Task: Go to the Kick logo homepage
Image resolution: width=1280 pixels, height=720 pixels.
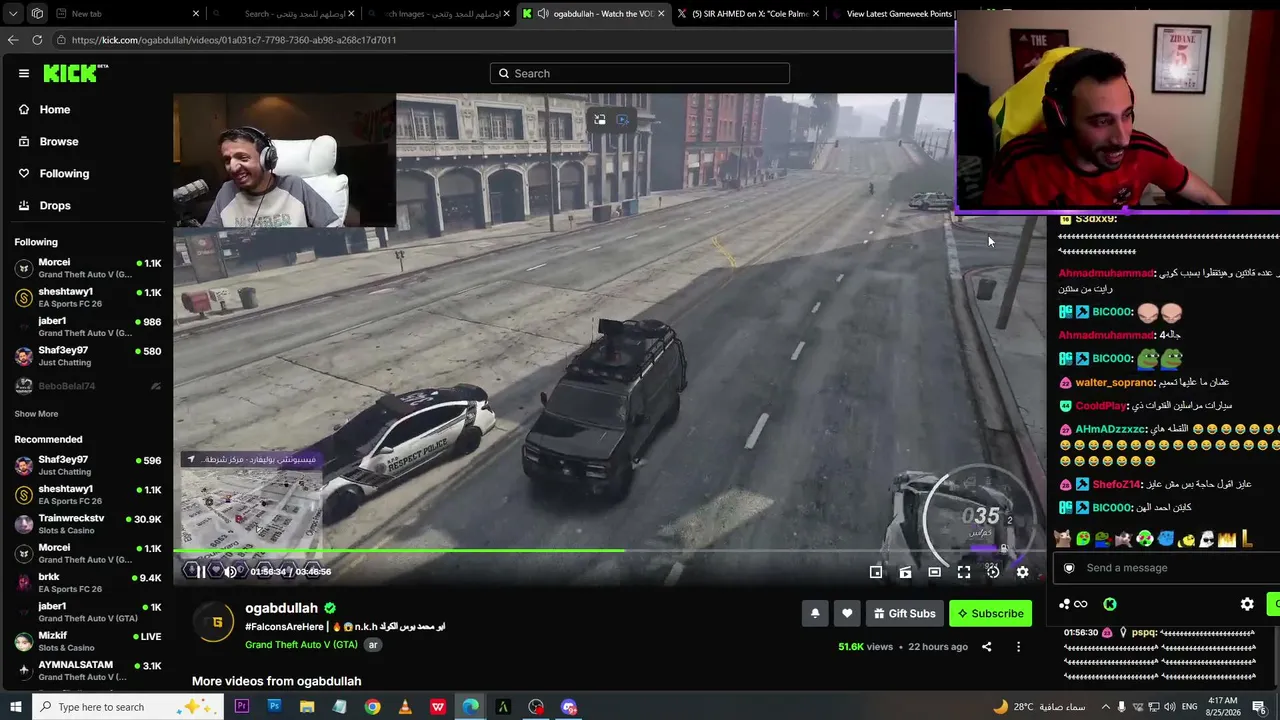Action: [75, 73]
